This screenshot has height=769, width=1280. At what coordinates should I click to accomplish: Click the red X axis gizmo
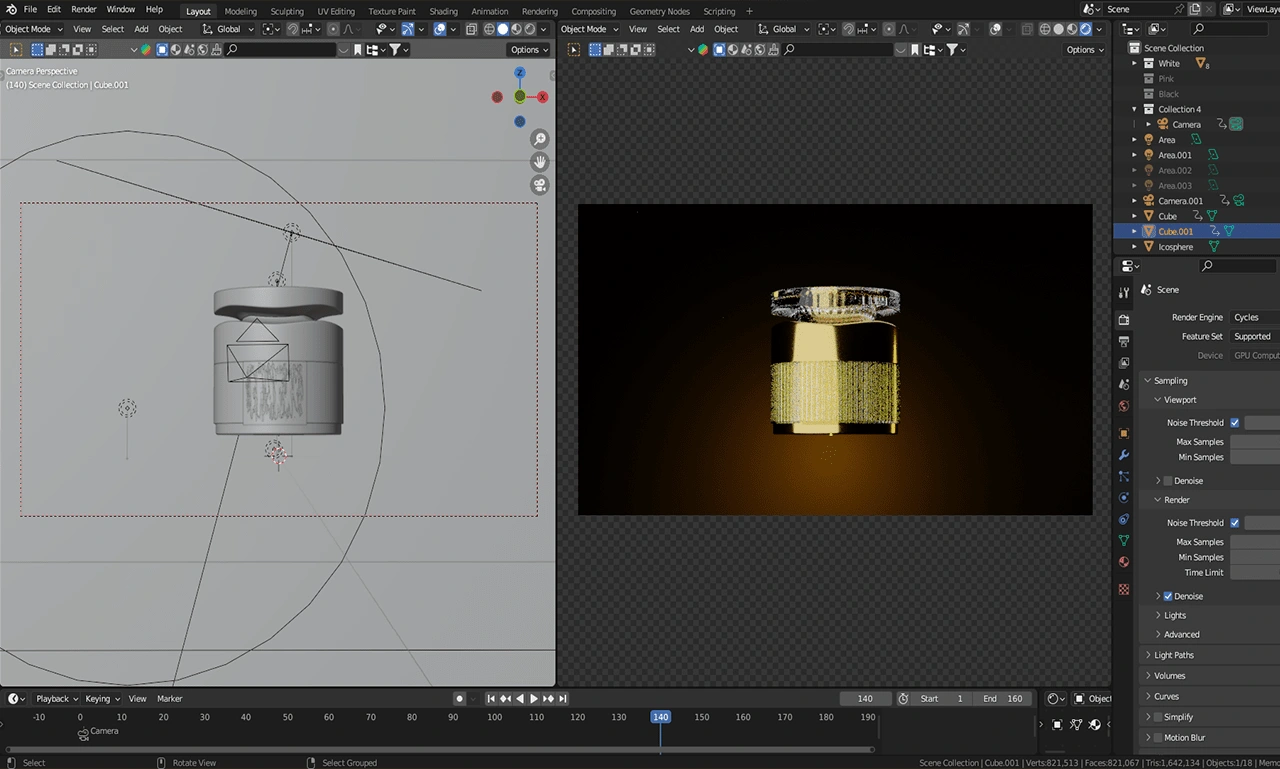tap(542, 97)
